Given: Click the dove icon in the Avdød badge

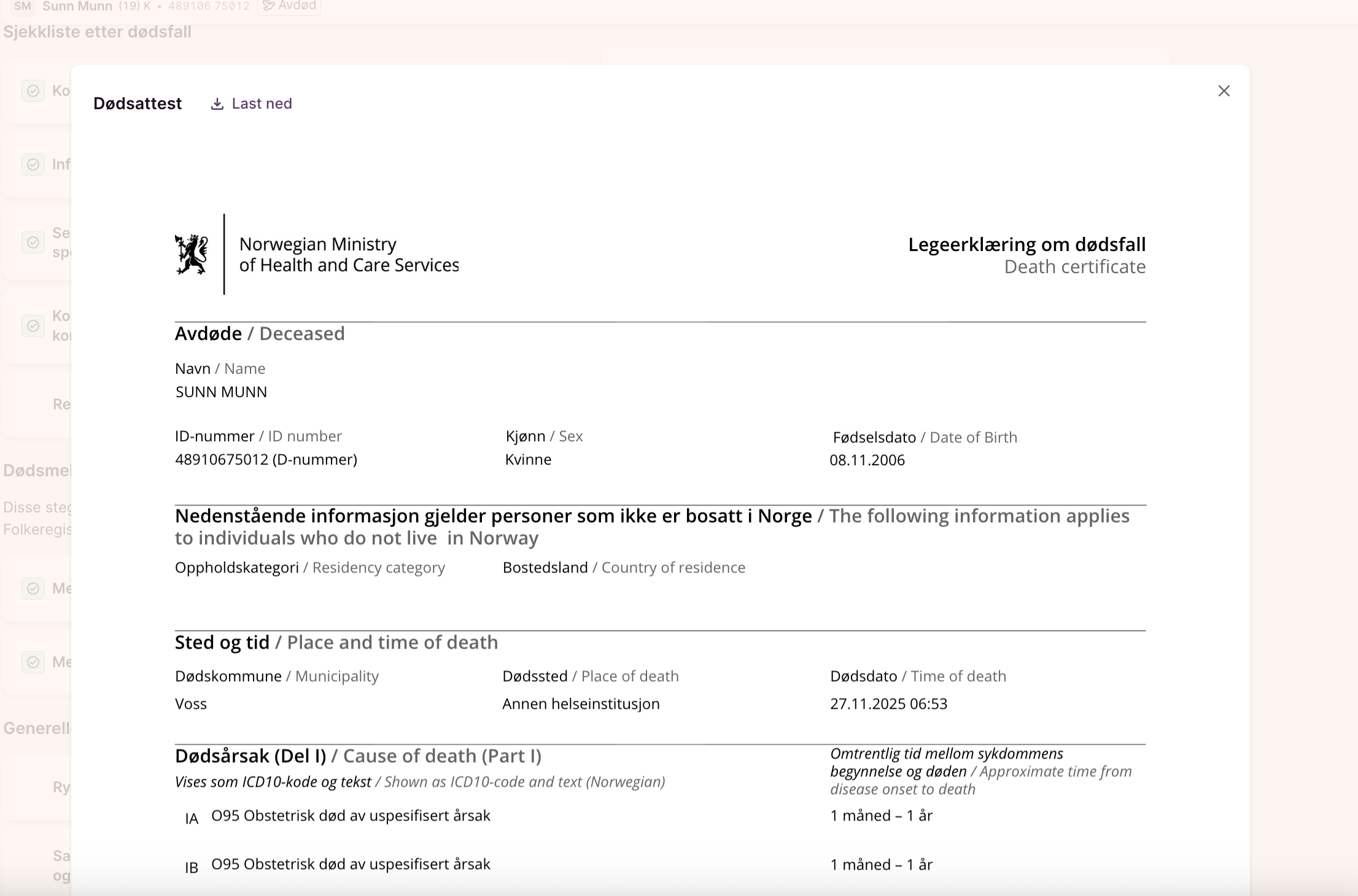Looking at the screenshot, I should point(268,6).
